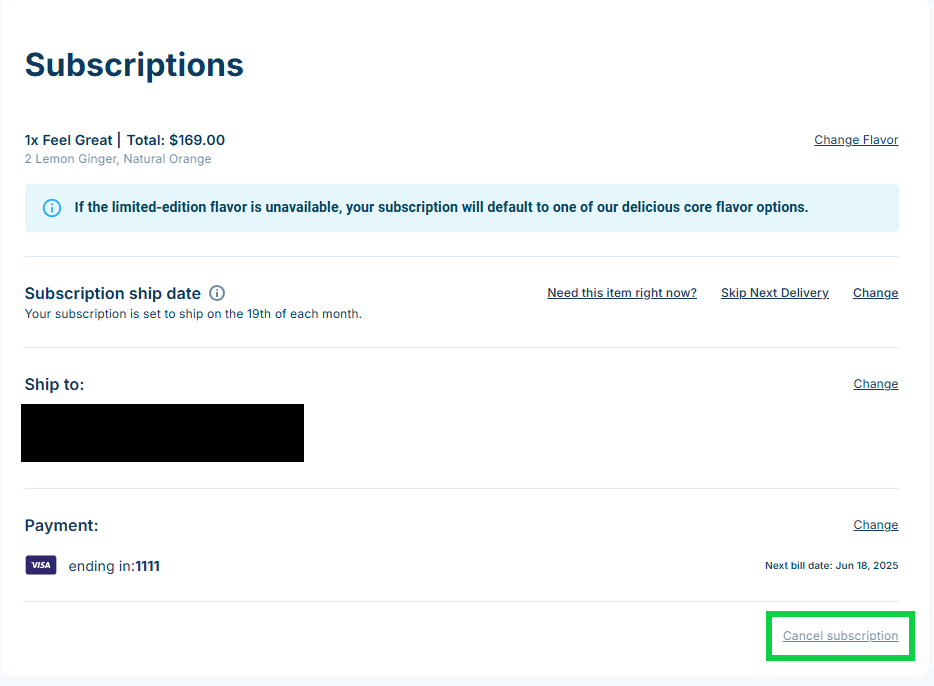Click the Ship to section heading
Image resolution: width=934 pixels, height=686 pixels.
tap(54, 385)
